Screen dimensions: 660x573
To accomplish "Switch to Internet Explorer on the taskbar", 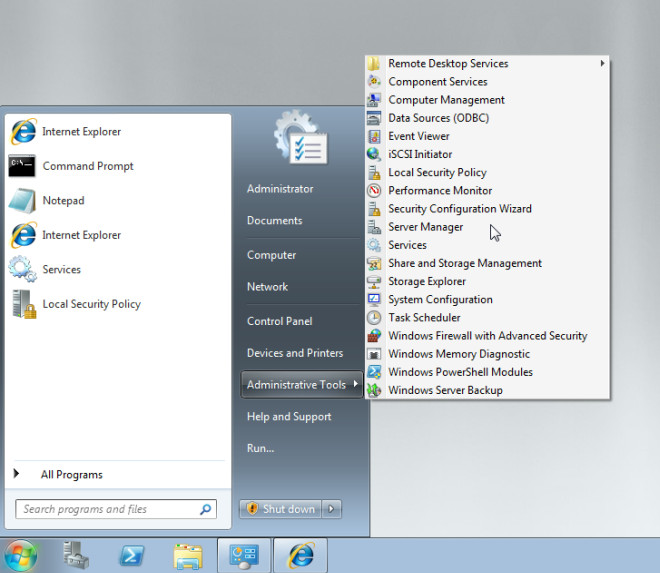I will point(301,556).
